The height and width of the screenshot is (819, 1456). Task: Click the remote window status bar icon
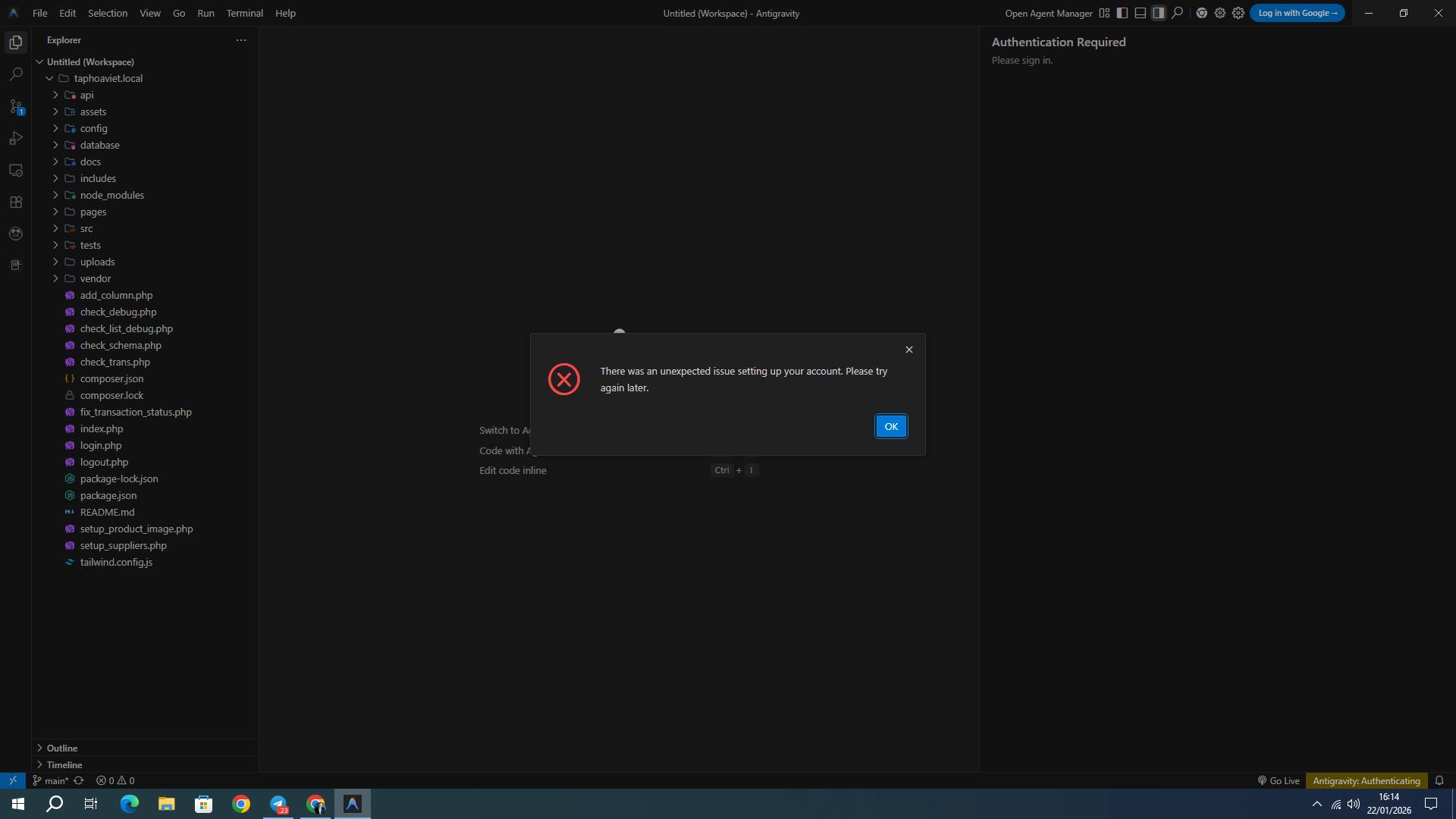click(x=13, y=780)
